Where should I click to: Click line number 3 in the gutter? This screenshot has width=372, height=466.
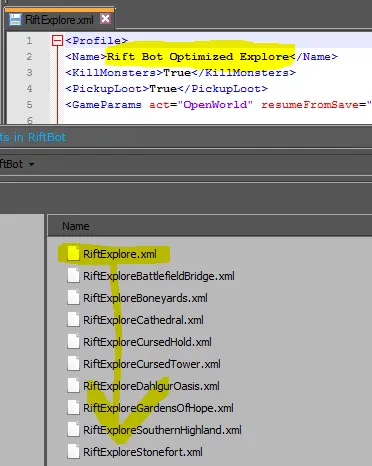(29, 73)
